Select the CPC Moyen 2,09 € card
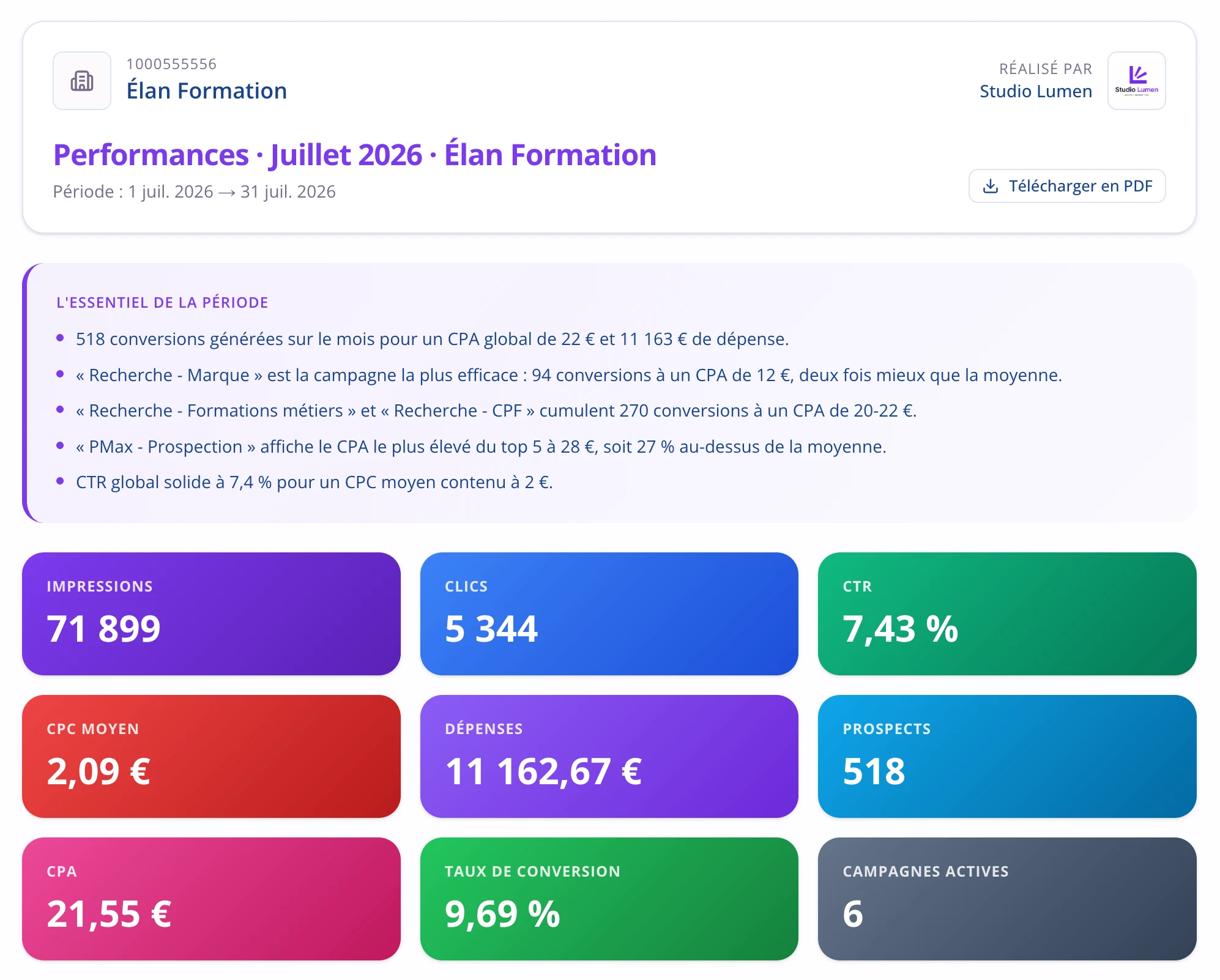The image size is (1220, 980). [x=211, y=756]
